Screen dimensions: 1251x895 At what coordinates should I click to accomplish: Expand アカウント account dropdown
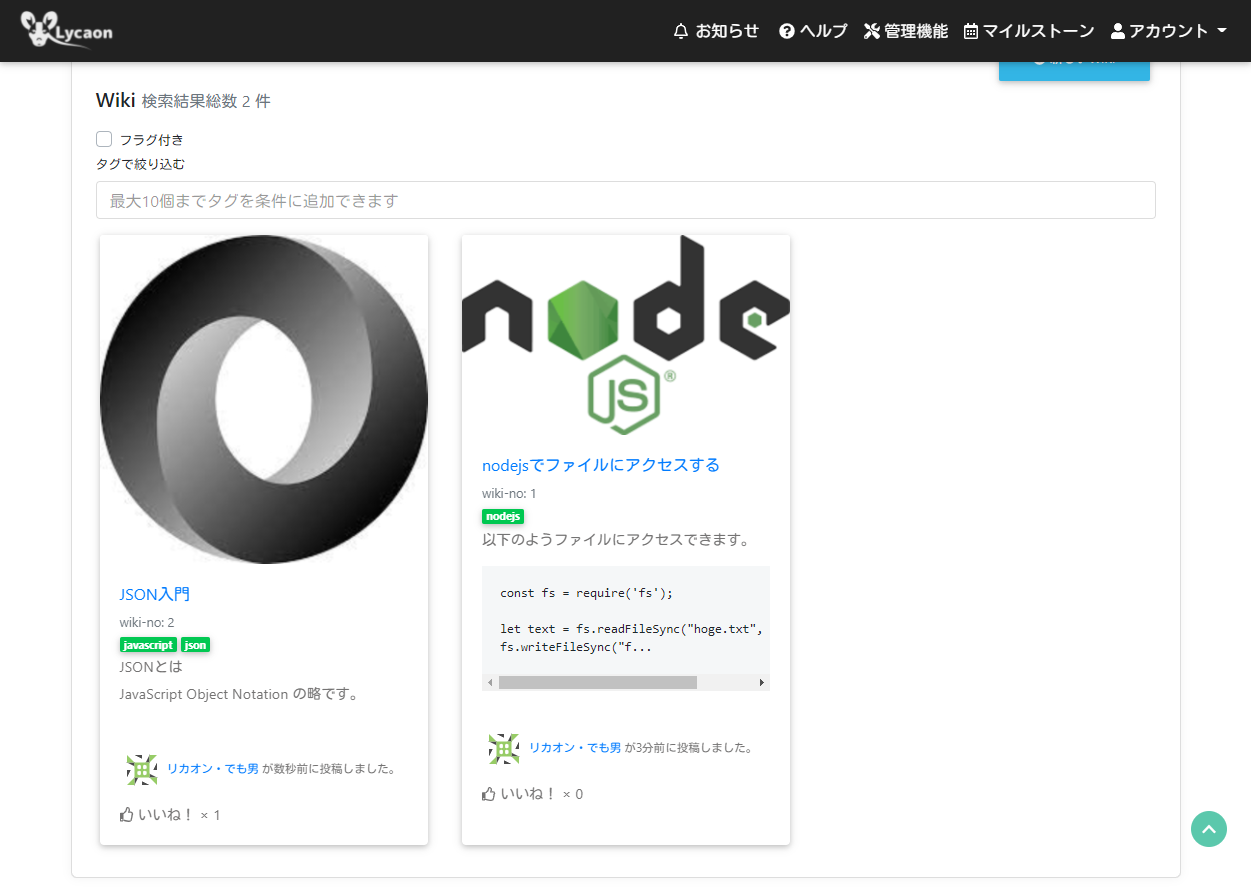[x=1168, y=31]
